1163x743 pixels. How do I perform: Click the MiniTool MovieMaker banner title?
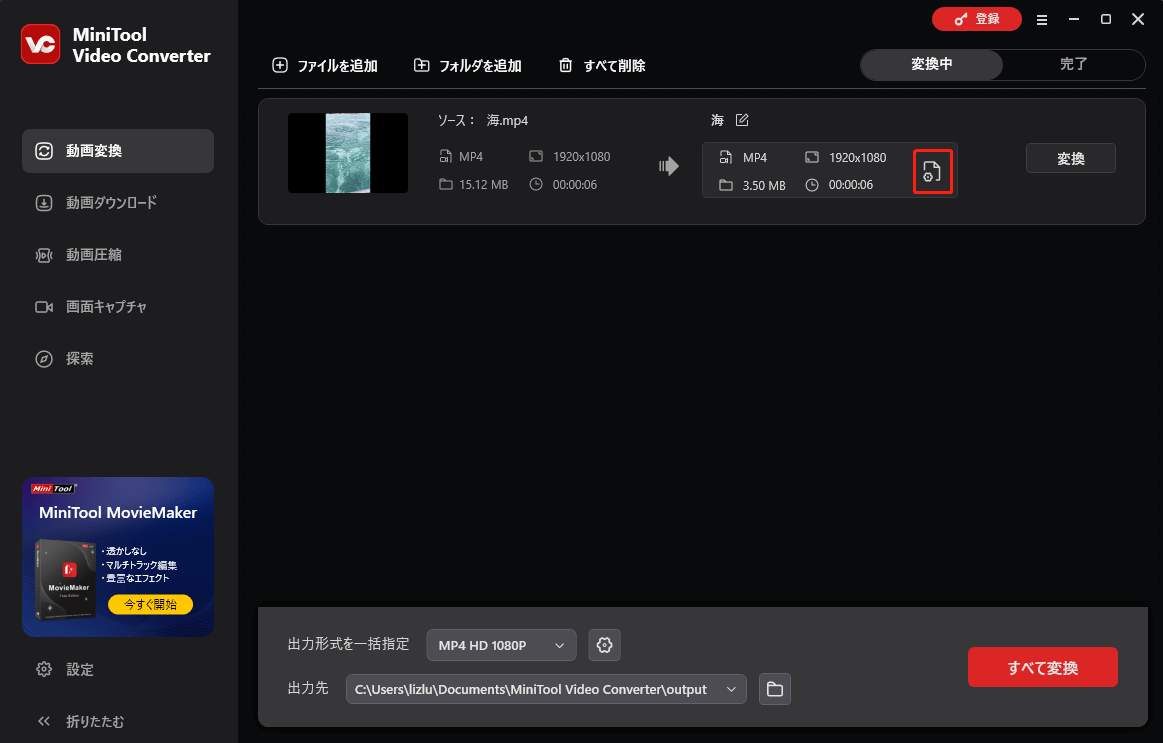[x=118, y=512]
